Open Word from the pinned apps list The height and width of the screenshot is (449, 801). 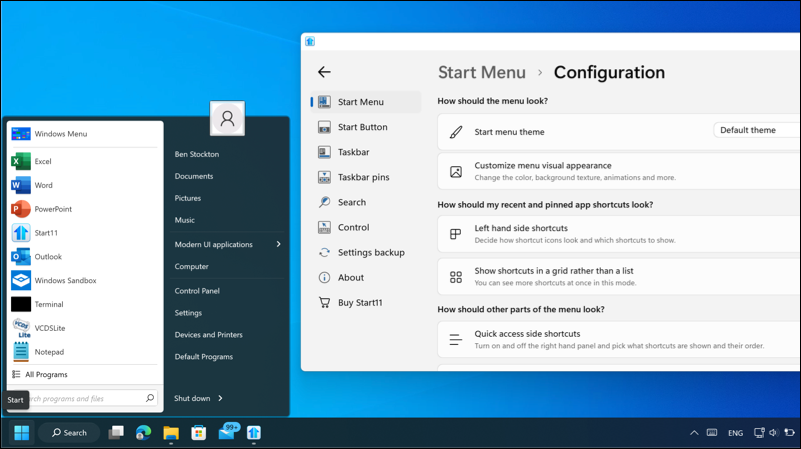tap(21, 185)
